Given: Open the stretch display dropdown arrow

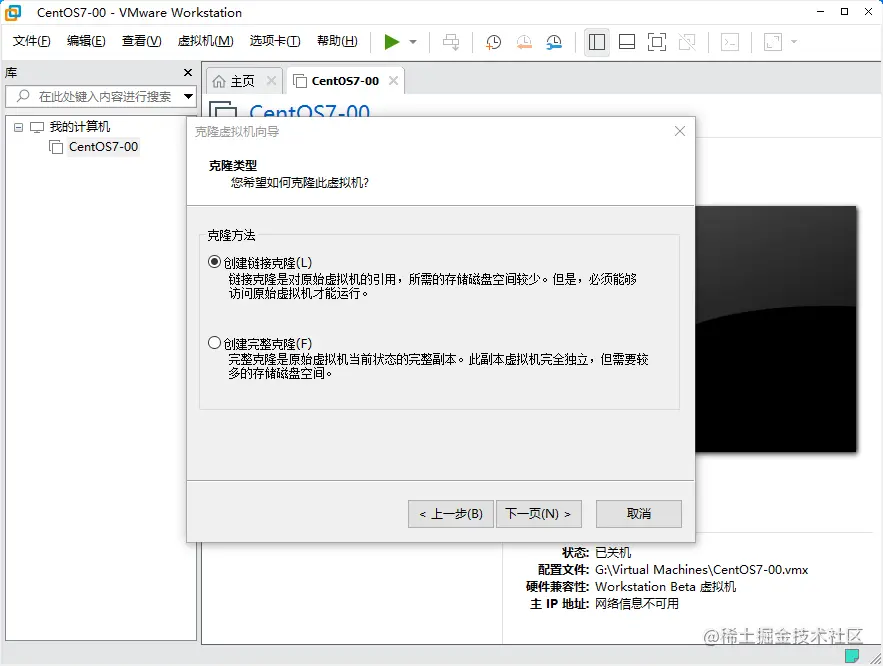Looking at the screenshot, I should click(794, 42).
